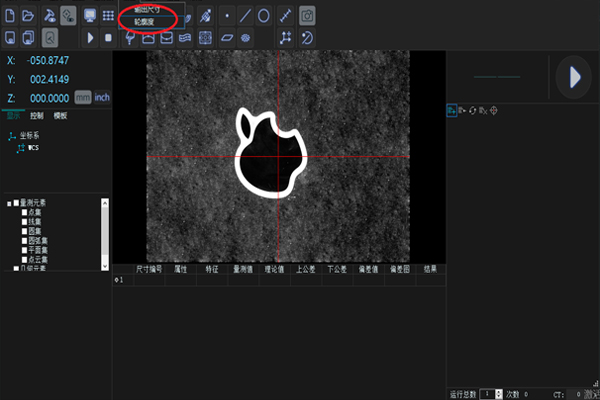Viewport: 600px width, 400px height.
Task: Open a file with the folder icon
Action: click(x=28, y=16)
